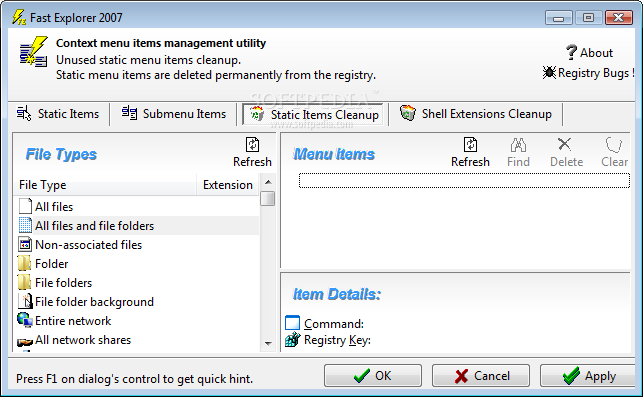Click the Delete X tool in Menu Items
Screen dimensions: 643x397
(566, 152)
